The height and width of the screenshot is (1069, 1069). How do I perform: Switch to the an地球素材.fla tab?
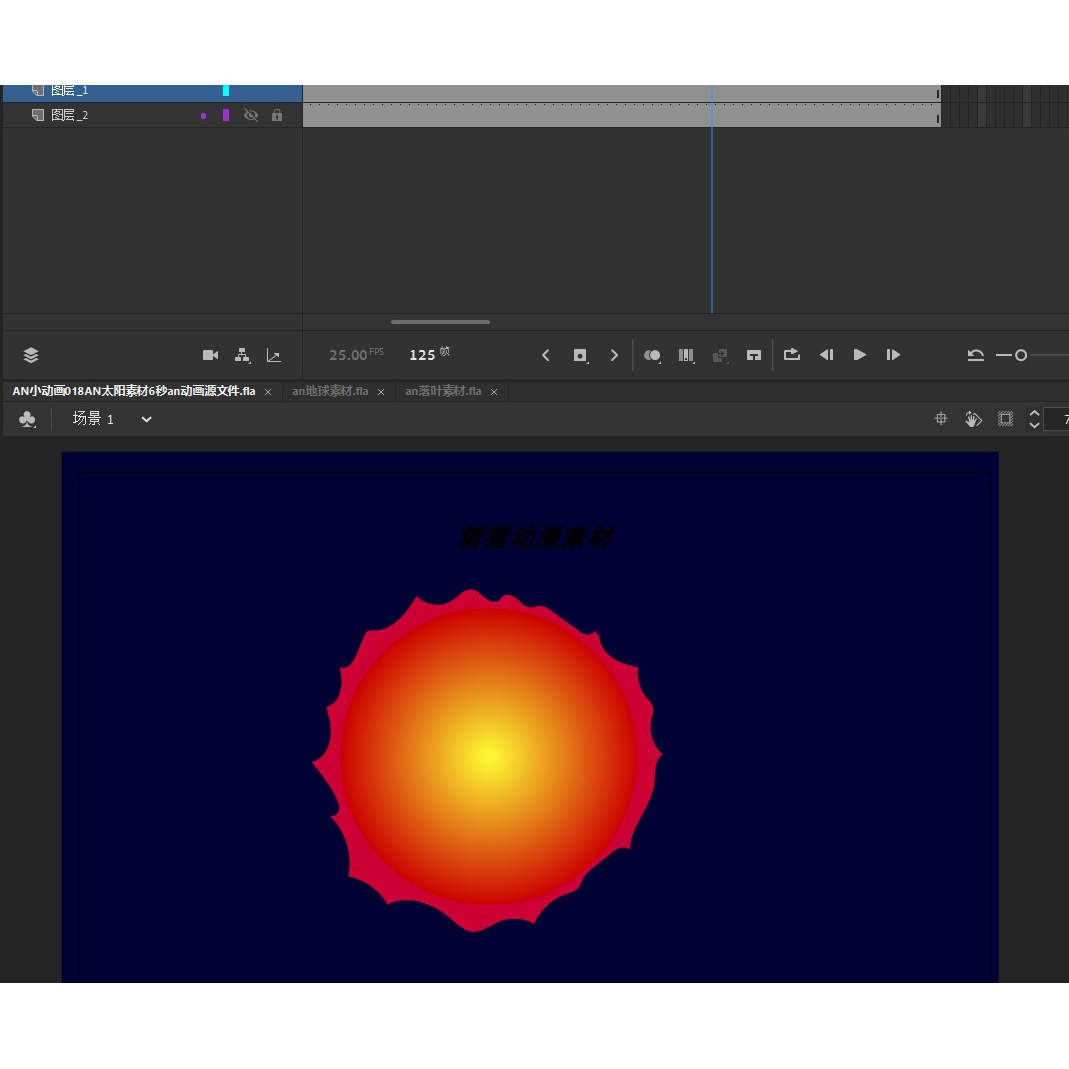pos(330,391)
